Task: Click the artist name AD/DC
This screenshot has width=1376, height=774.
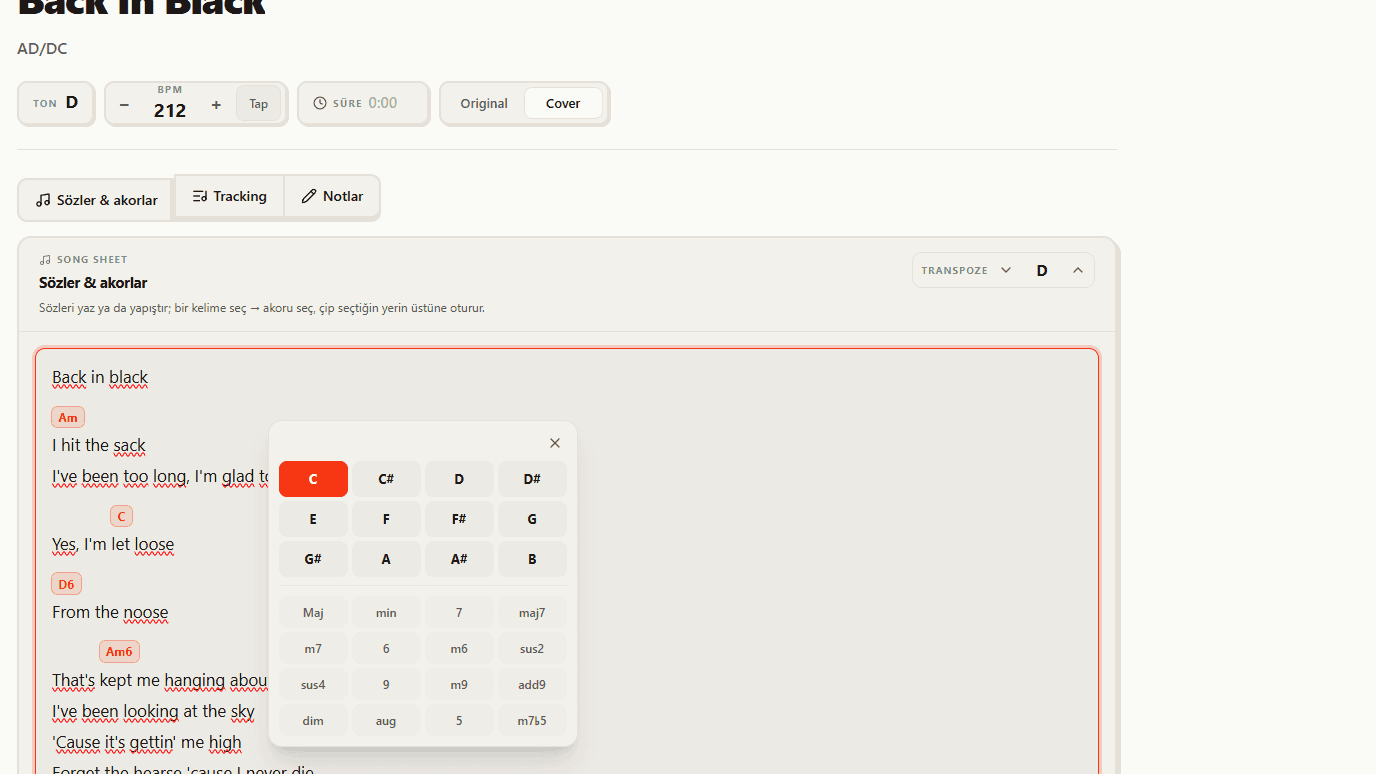Action: (x=42, y=48)
